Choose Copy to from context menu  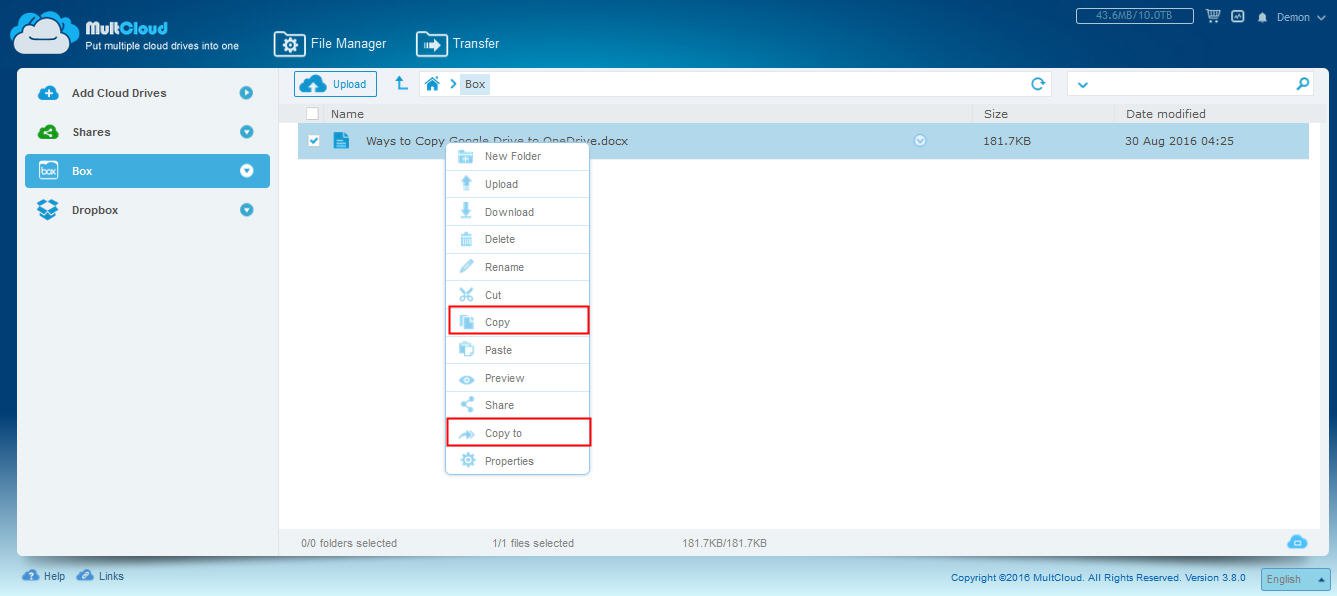(x=518, y=433)
